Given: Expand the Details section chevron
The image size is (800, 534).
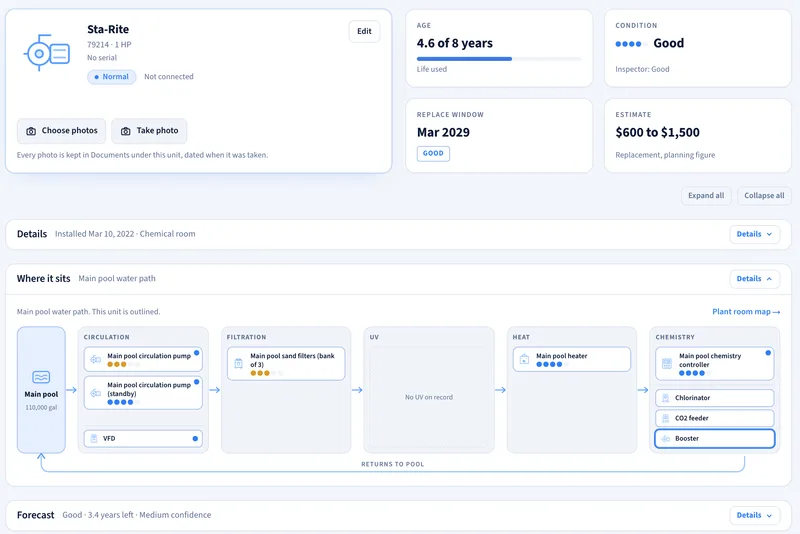Looking at the screenshot, I should click(769, 234).
